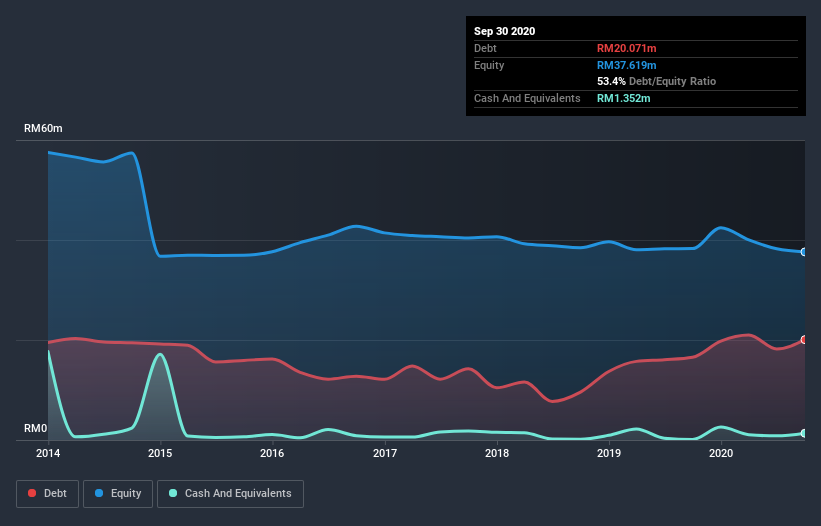
Task: Select the 2019 x-axis label
Action: pos(609,453)
